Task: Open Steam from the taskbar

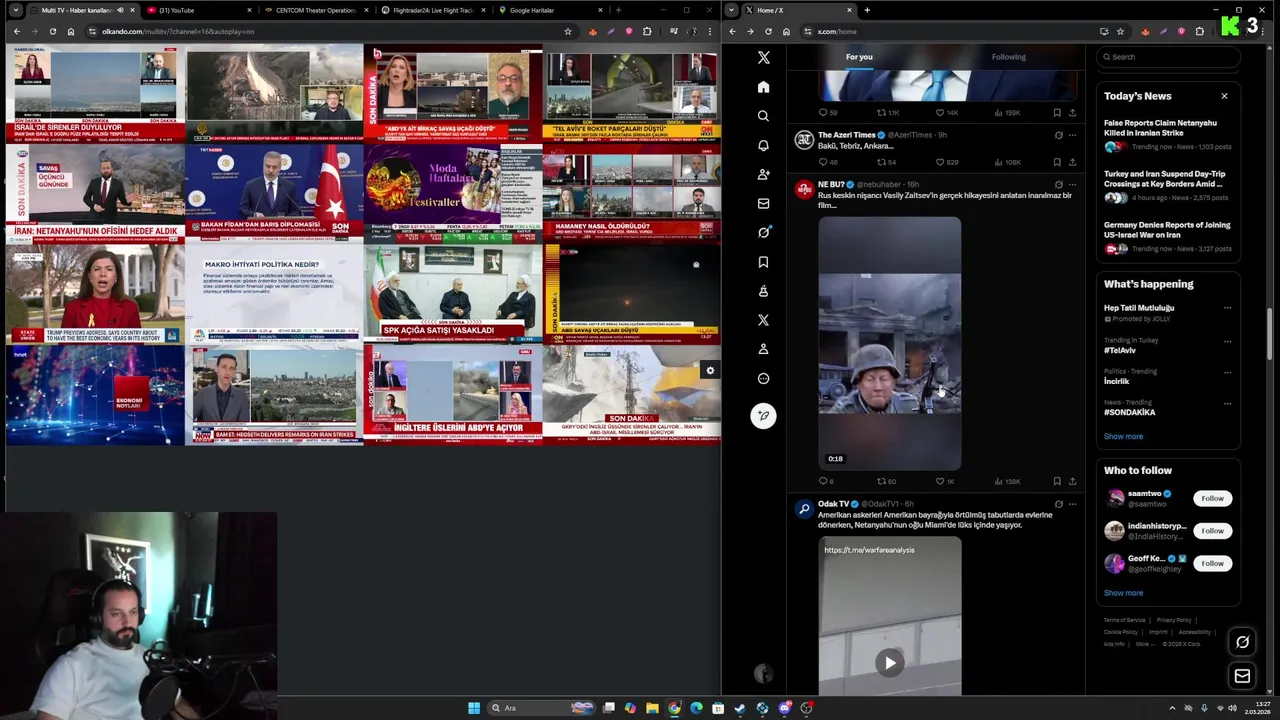Action: point(740,708)
